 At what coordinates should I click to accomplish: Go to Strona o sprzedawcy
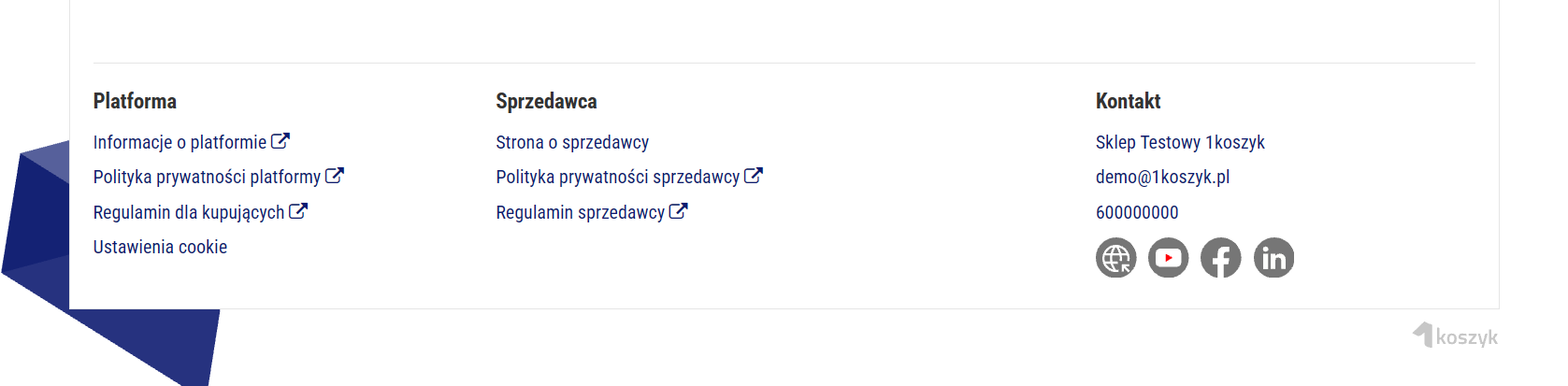pyautogui.click(x=572, y=142)
